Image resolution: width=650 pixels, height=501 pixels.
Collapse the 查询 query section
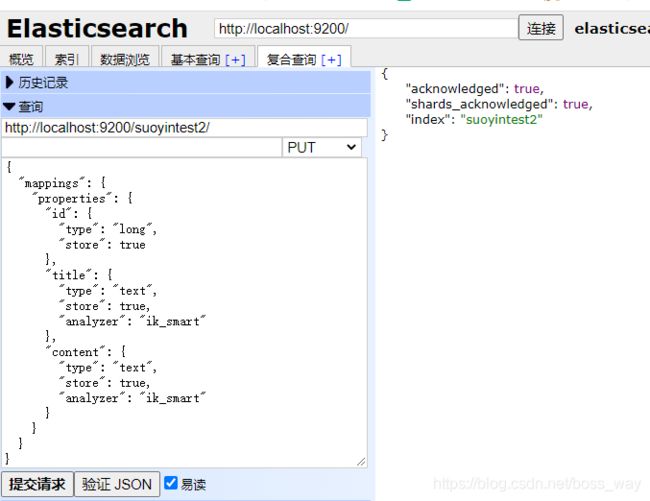pos(185,106)
